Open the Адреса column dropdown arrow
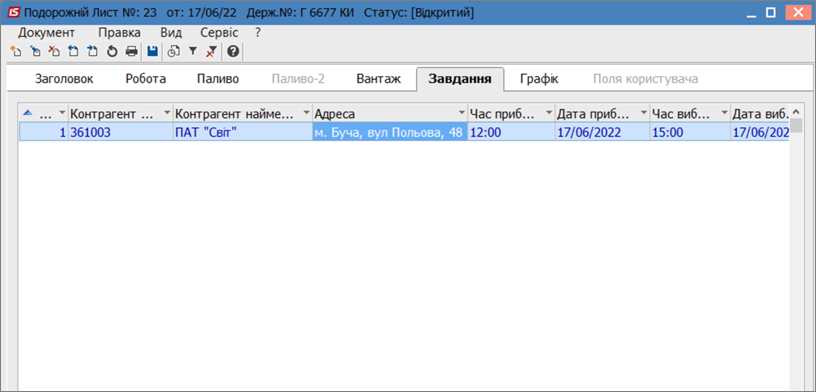The height and width of the screenshot is (392, 816). (462, 113)
